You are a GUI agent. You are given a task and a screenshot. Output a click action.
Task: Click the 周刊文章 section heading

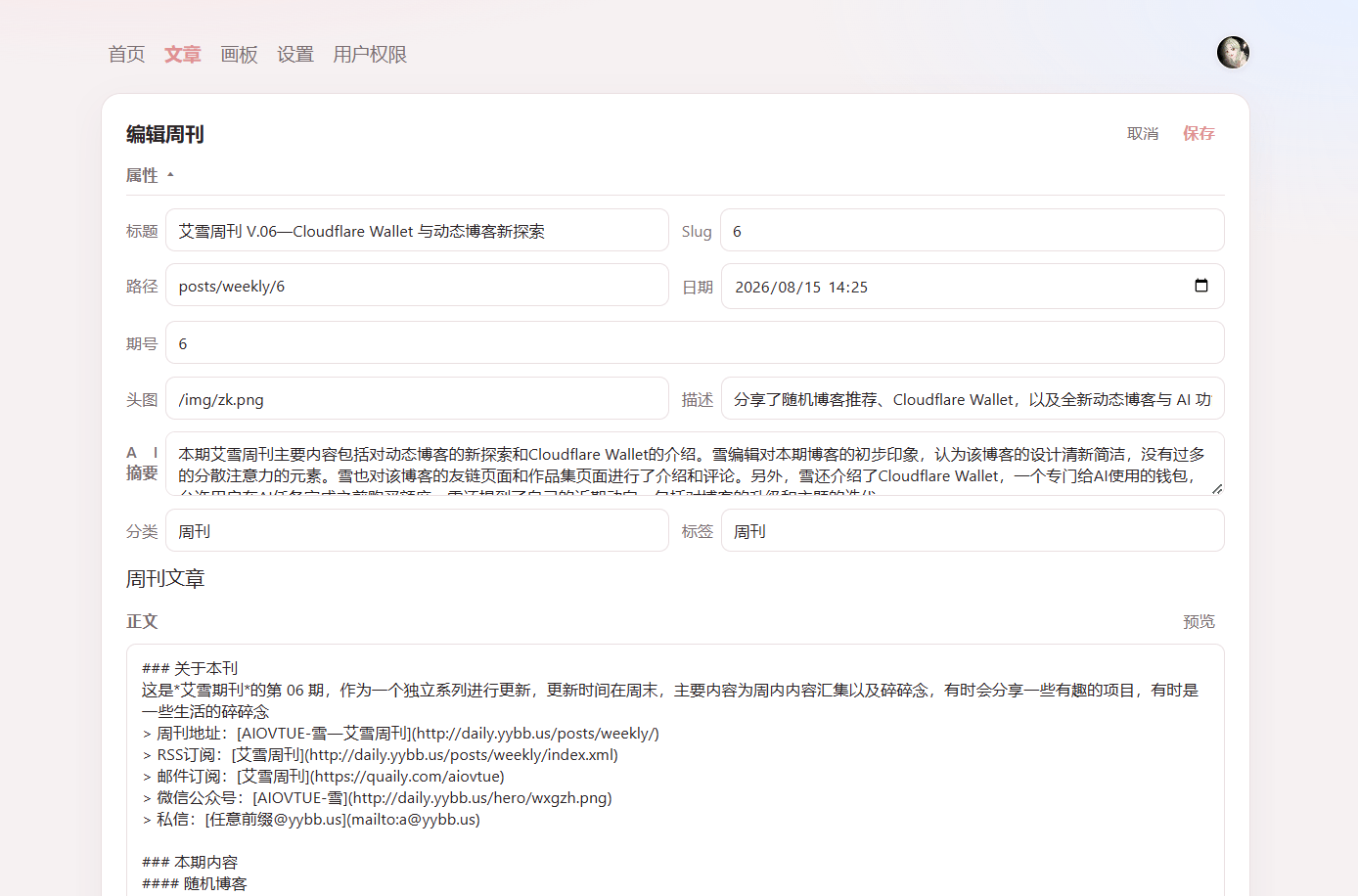click(165, 579)
